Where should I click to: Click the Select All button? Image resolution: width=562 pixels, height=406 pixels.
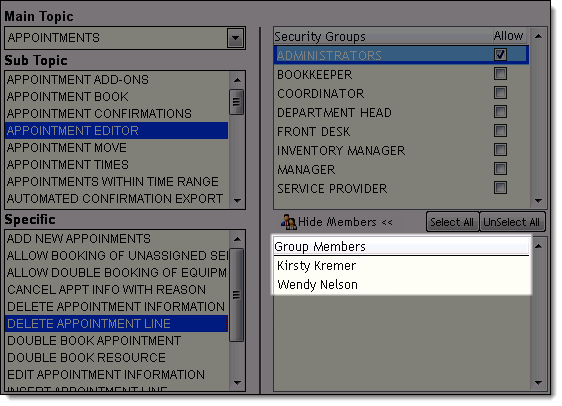tap(452, 222)
